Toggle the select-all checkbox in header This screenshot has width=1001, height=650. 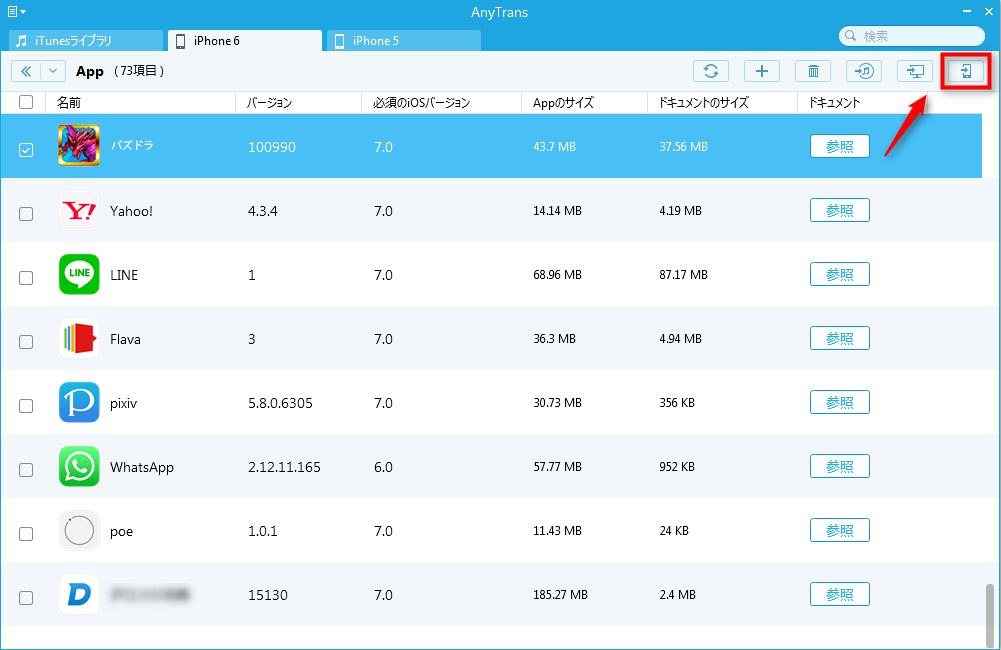26,102
